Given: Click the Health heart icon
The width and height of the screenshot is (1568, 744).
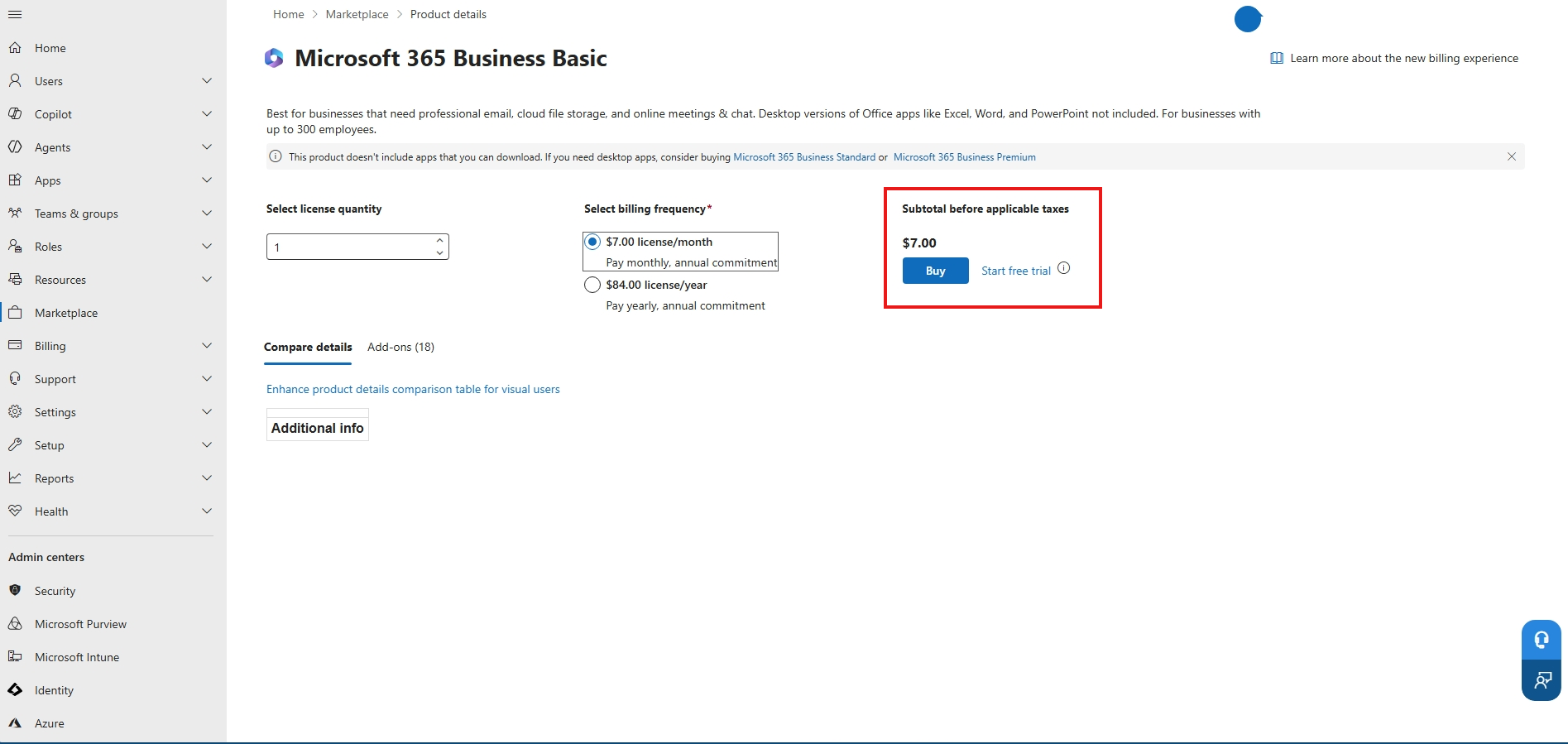Looking at the screenshot, I should click(15, 511).
